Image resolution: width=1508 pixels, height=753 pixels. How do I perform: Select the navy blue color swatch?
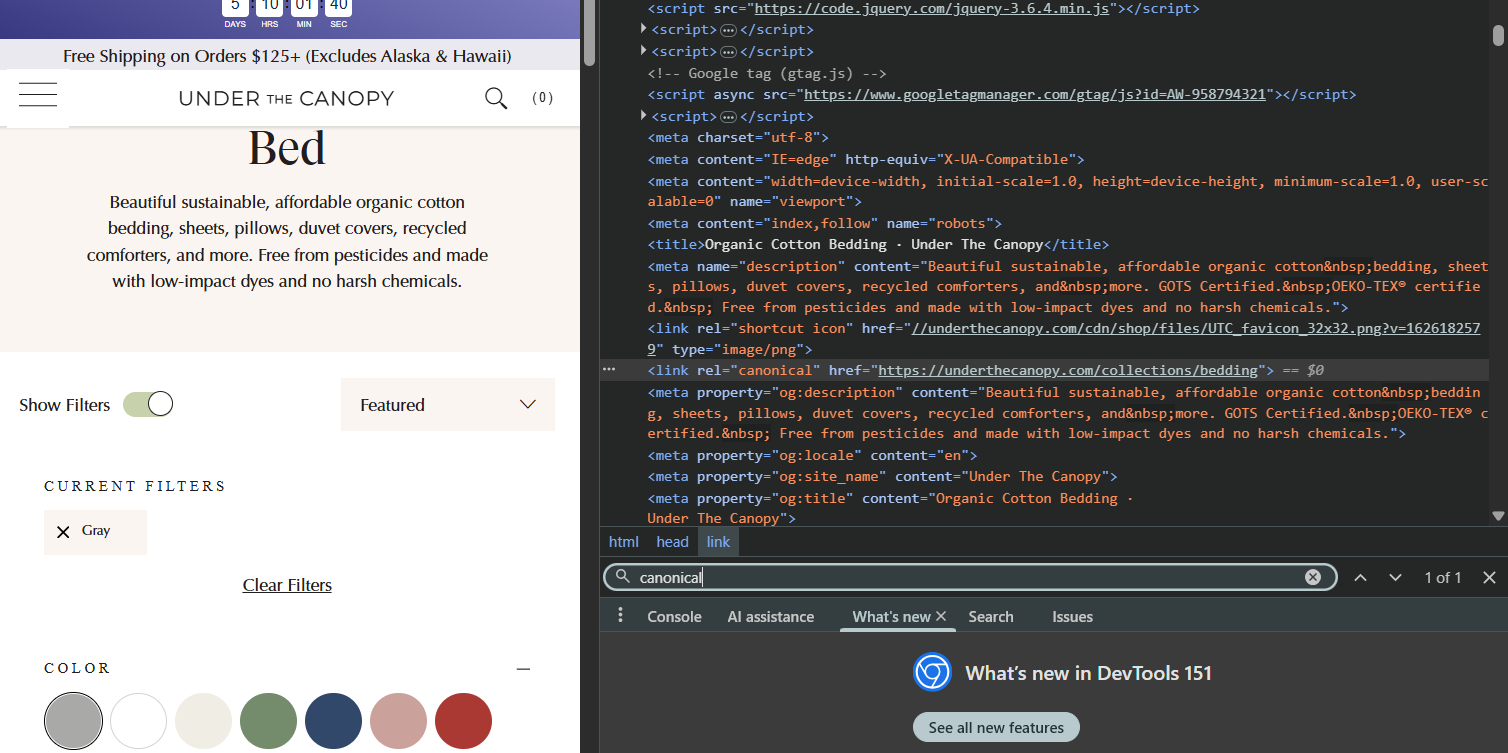(333, 721)
